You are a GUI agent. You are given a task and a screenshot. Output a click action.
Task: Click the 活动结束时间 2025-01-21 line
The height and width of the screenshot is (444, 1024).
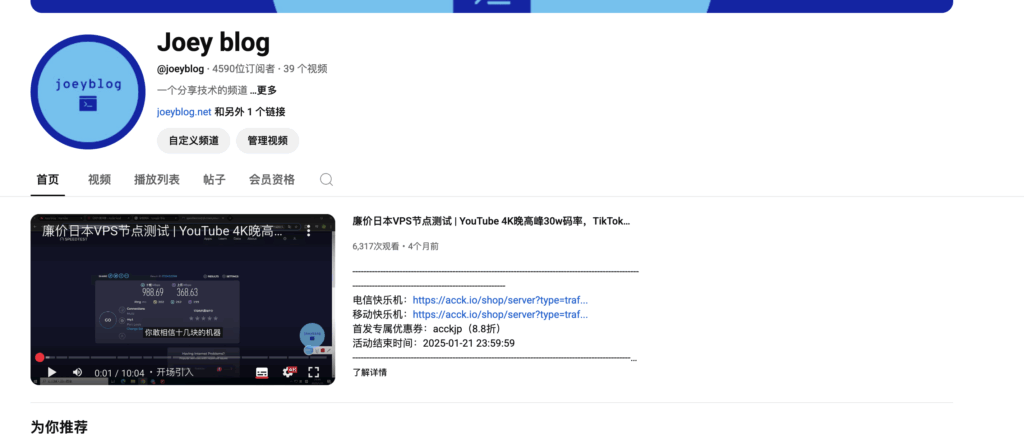click(x=434, y=343)
